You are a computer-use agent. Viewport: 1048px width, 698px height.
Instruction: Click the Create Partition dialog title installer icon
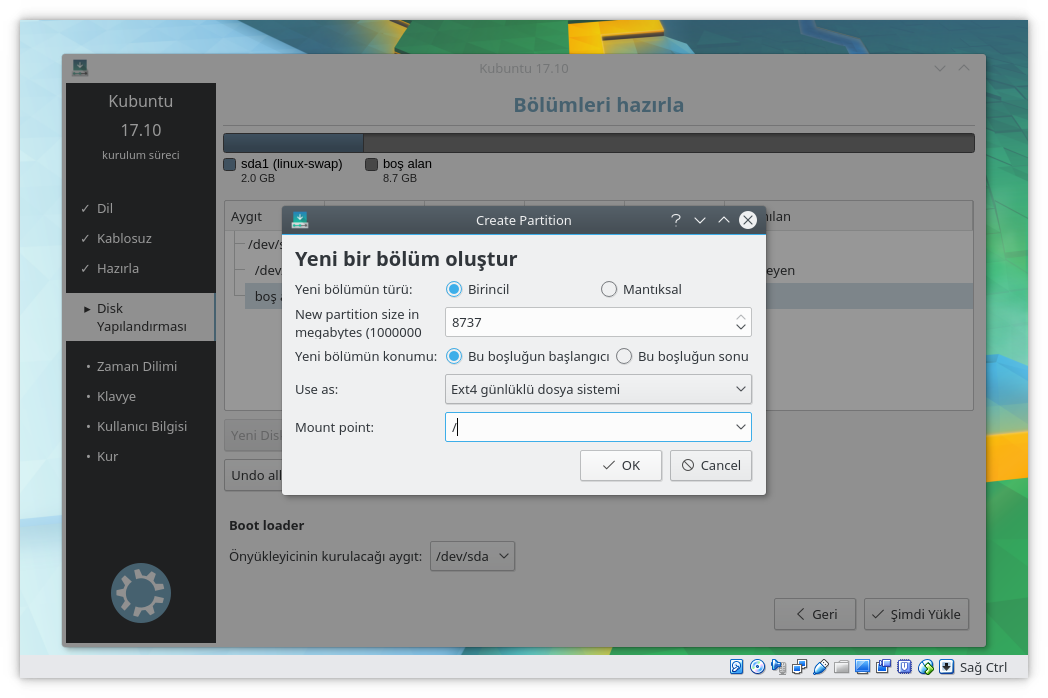(x=300, y=220)
